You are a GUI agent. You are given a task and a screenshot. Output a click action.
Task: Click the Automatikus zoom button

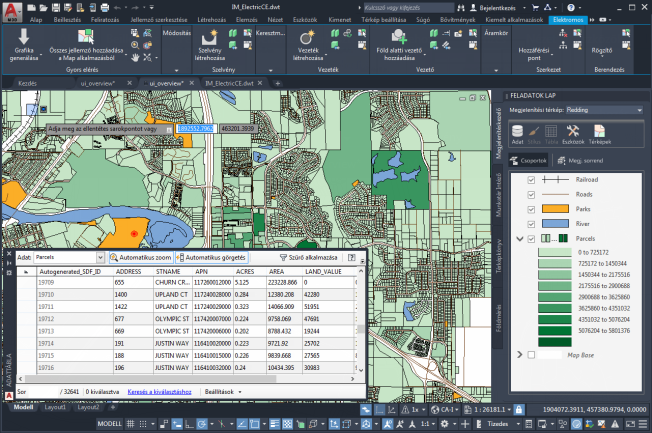click(142, 257)
